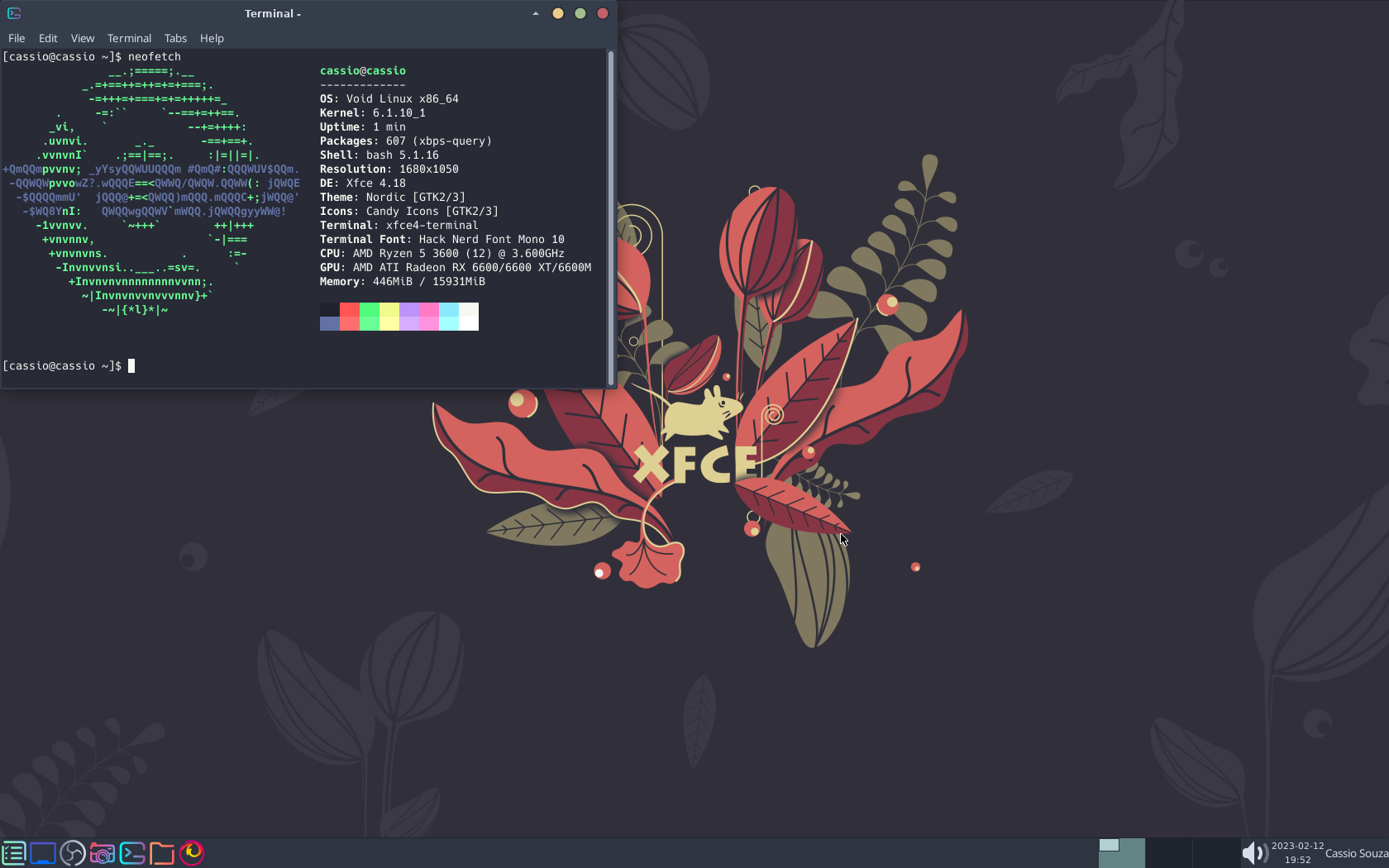Click the 'DE: Xfce 4.18' line

[x=363, y=184]
